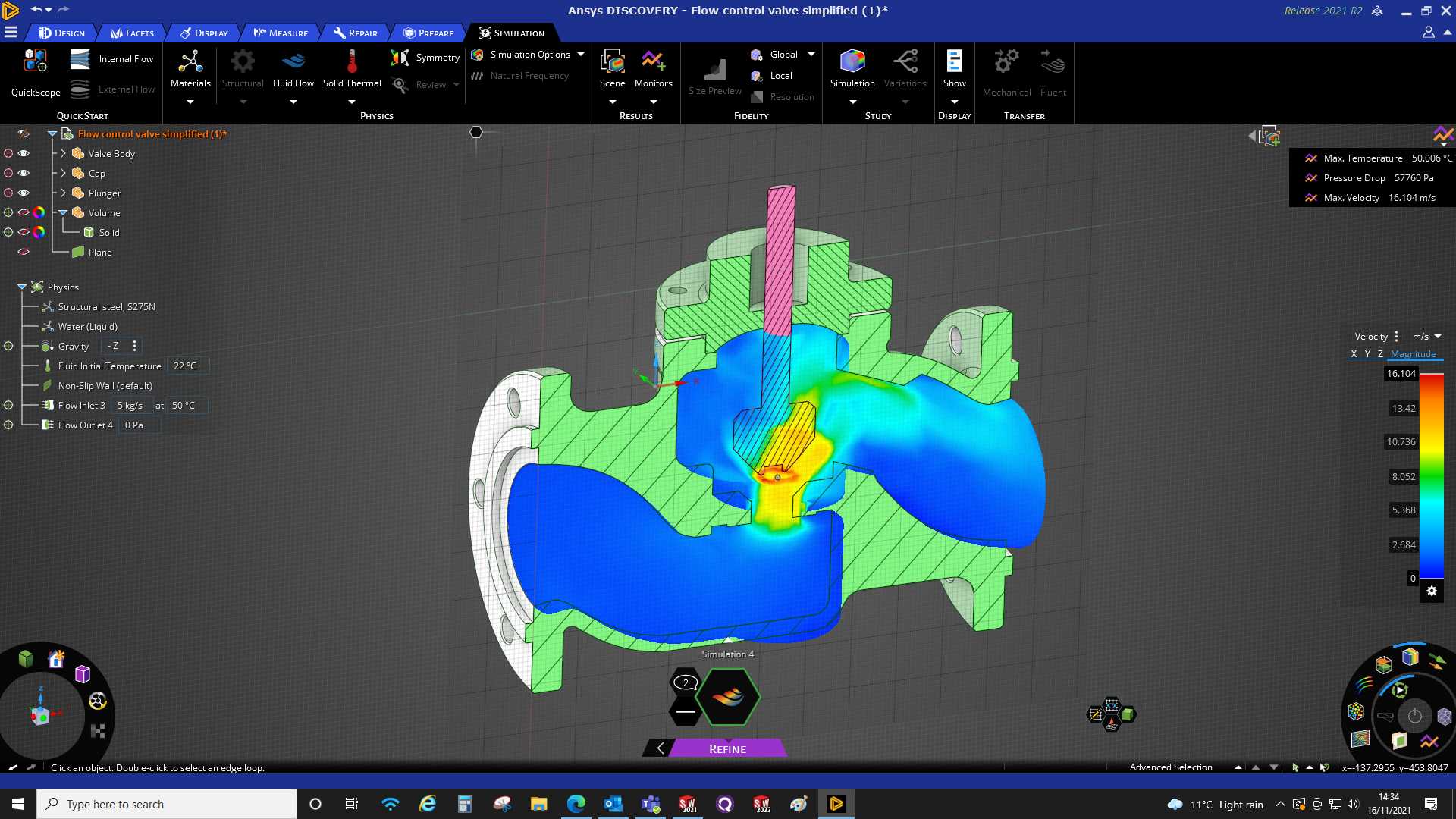Toggle the Gravity condition marker
This screenshot has height=819, width=1456.
pyautogui.click(x=8, y=346)
